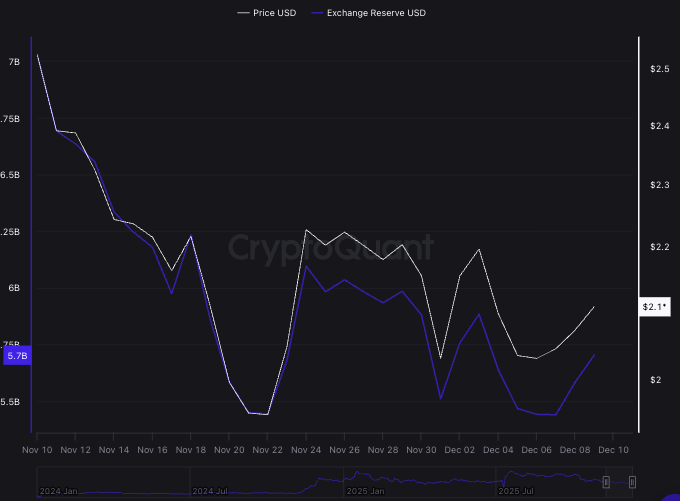
Task: Click the right handle of range navigator
Action: click(x=632, y=482)
